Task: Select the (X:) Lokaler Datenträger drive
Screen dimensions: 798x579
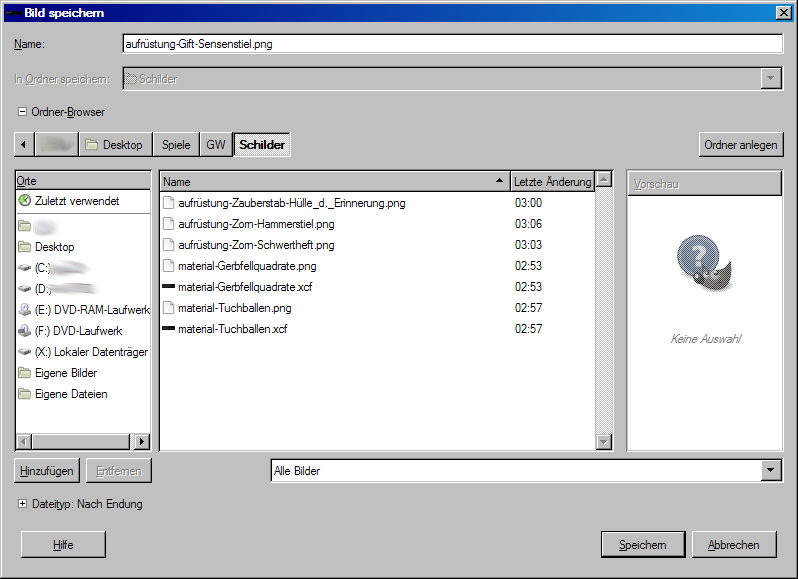Action: [90, 352]
